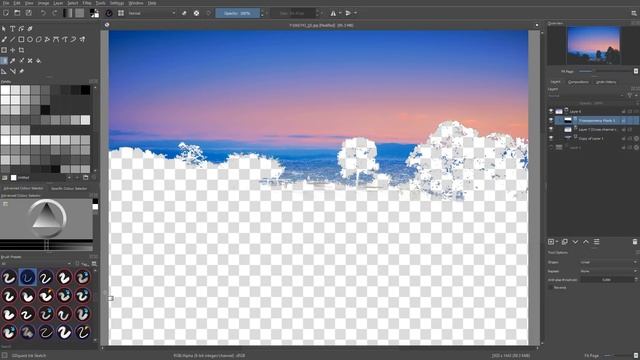Select the Polygon tool
The image size is (640, 360).
tap(39, 39)
